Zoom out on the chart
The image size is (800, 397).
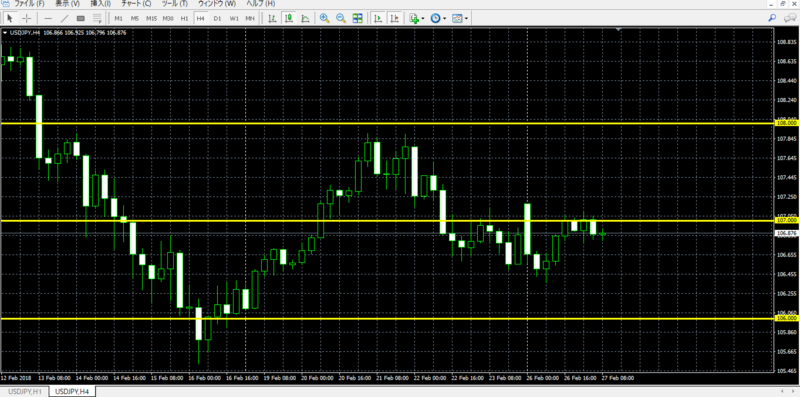340,18
